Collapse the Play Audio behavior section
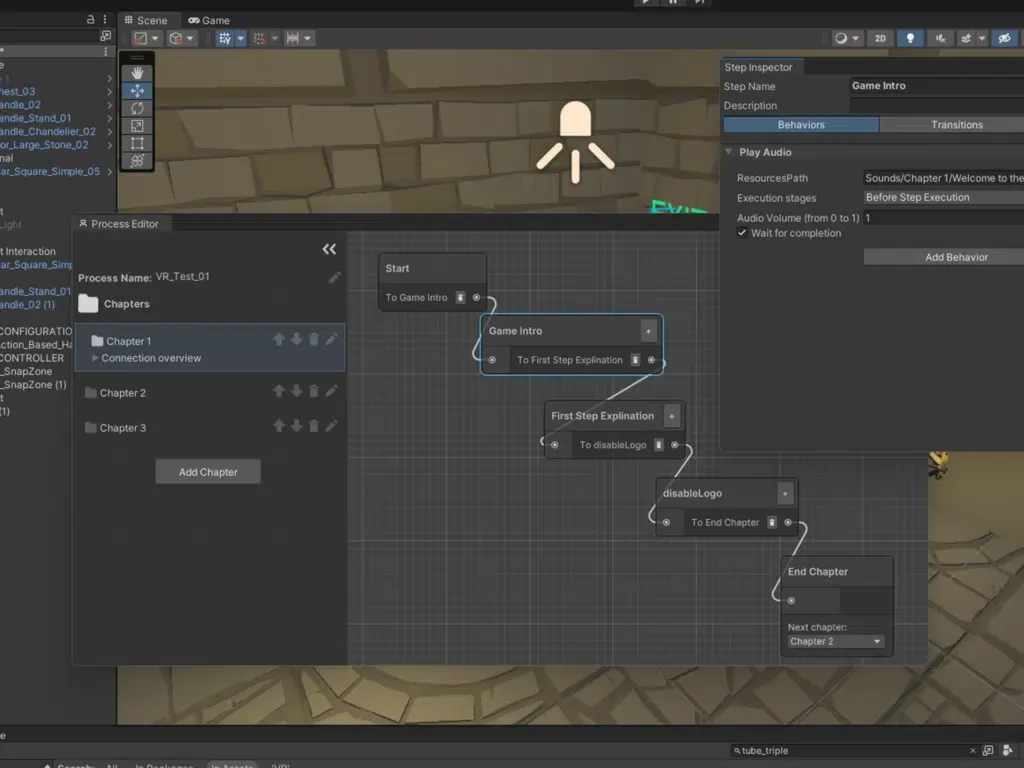Viewport: 1024px width, 768px height. (x=728, y=152)
